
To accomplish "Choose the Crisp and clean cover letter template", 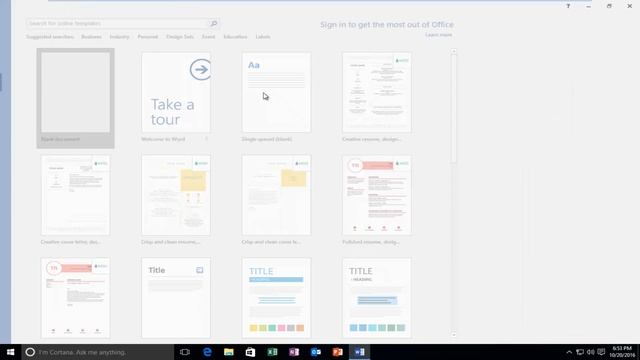I will point(276,195).
